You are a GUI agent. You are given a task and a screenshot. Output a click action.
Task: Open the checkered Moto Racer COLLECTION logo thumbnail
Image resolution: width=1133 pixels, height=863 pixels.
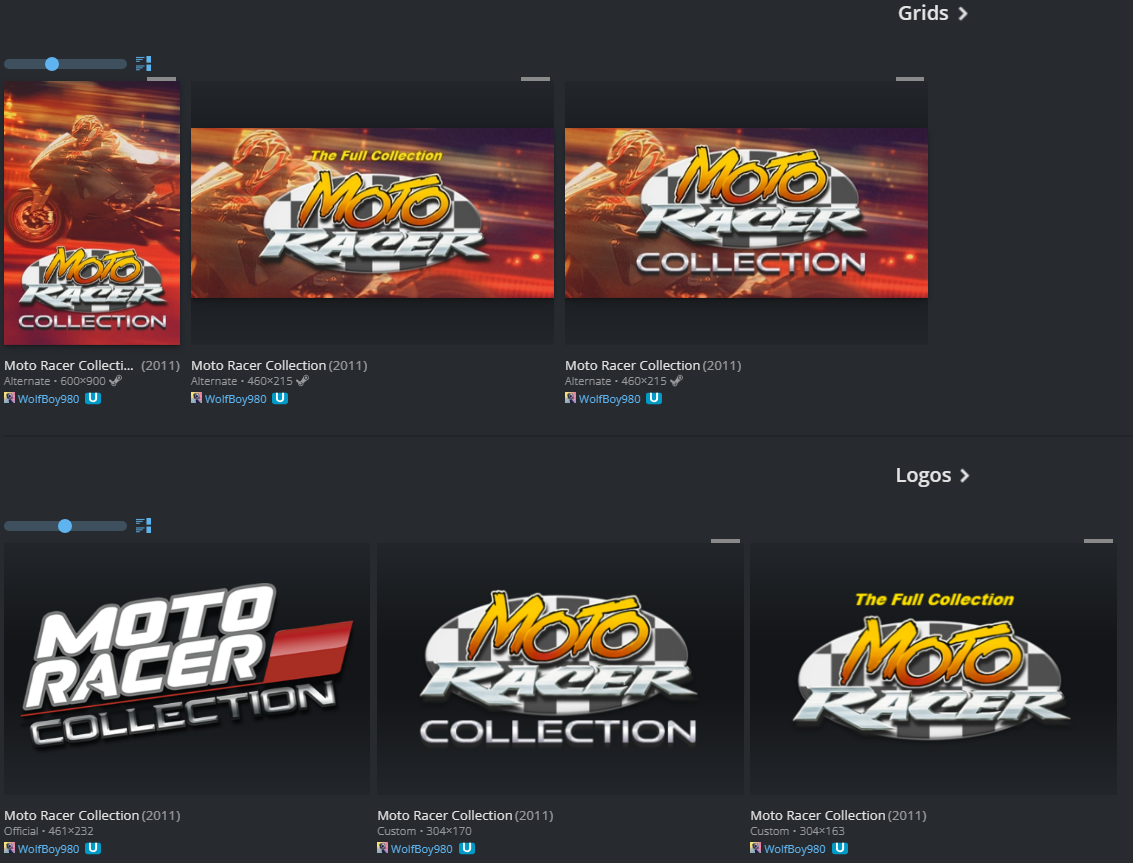(x=560, y=669)
